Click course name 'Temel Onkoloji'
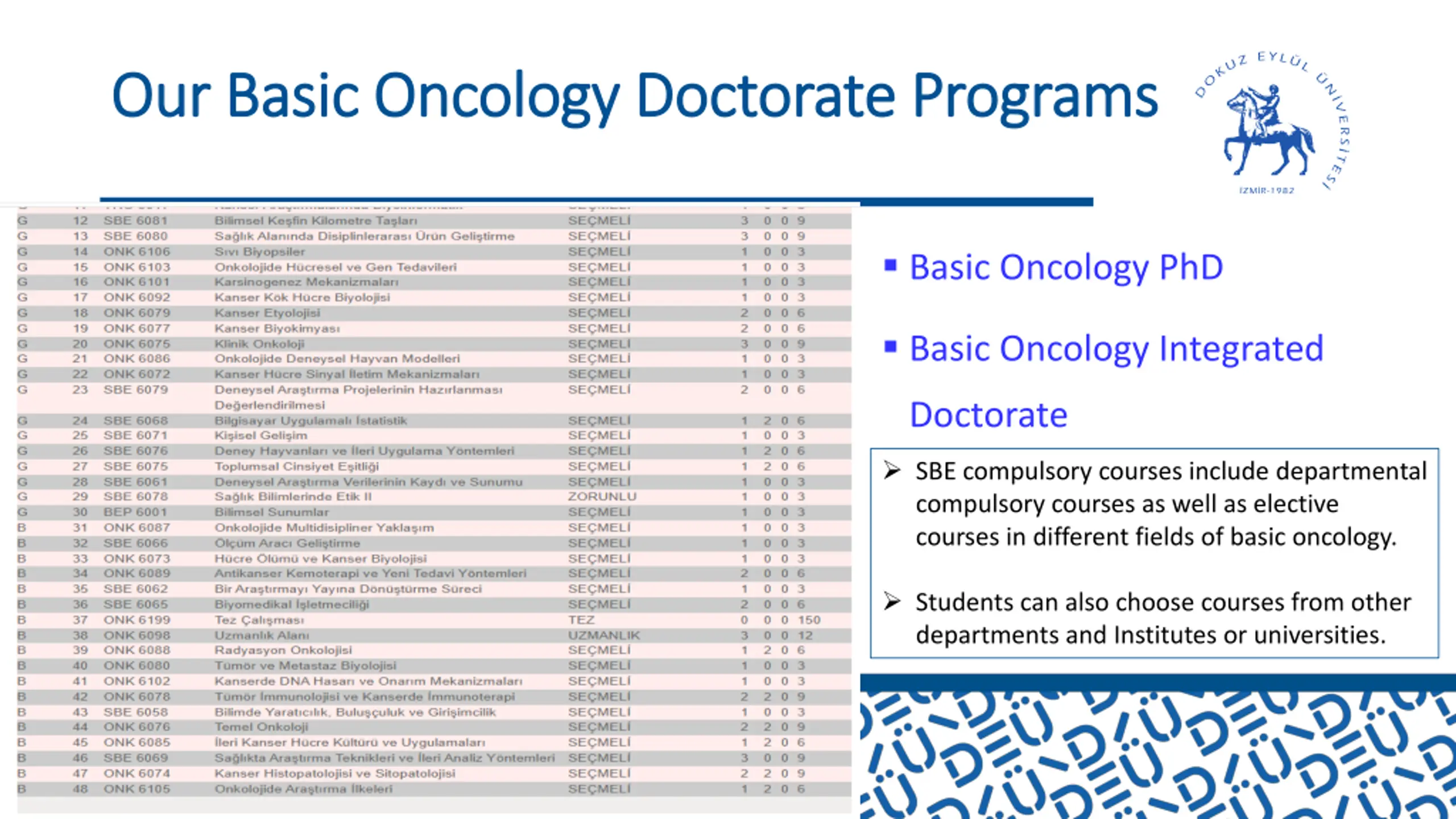This screenshot has height=819, width=1456. point(261,727)
